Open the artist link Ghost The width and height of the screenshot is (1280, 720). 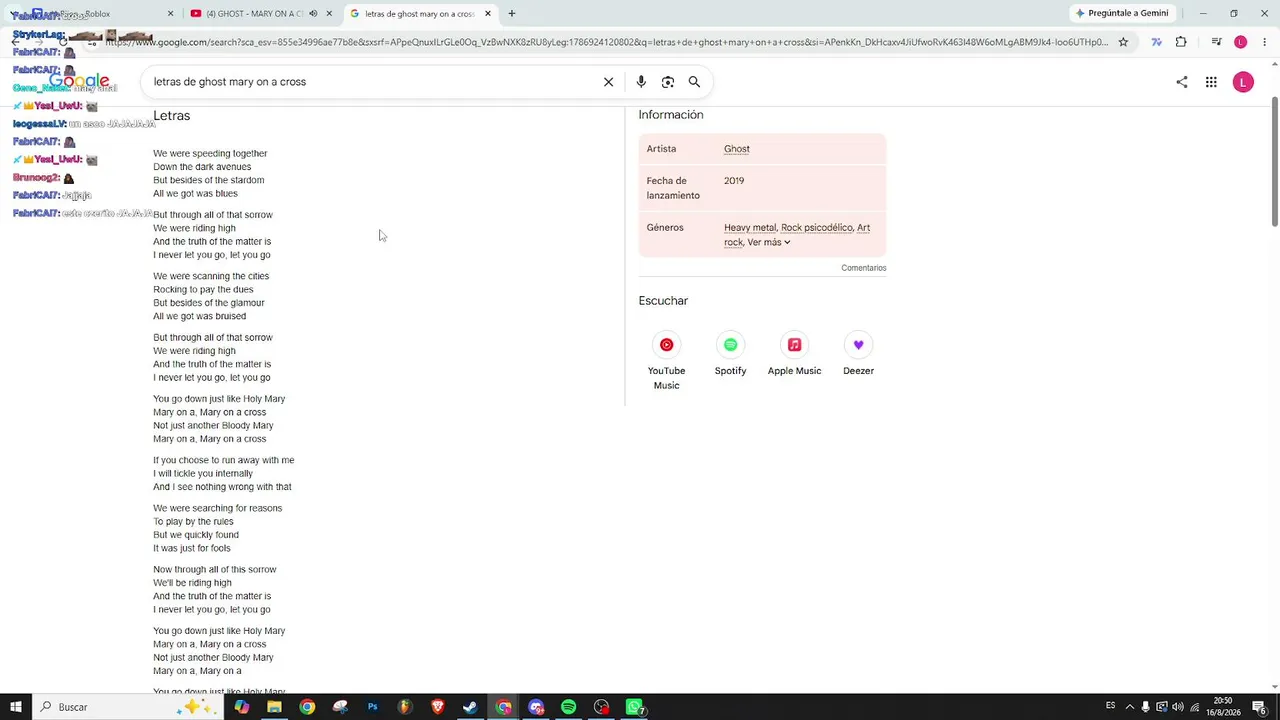(x=737, y=149)
